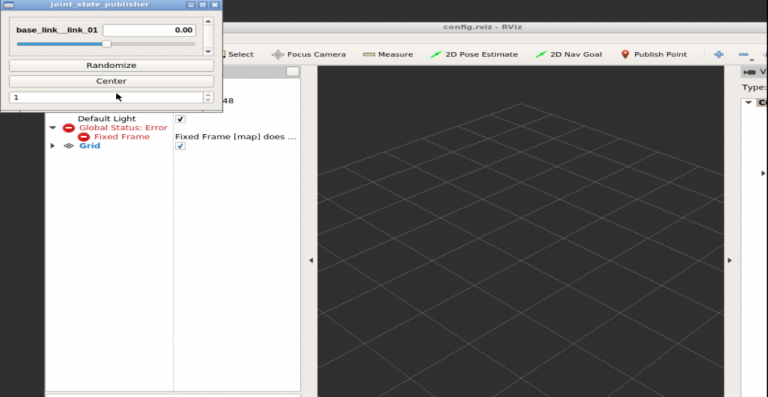Uncheck the Default Light checkbox
The image size is (768, 397).
pos(180,119)
